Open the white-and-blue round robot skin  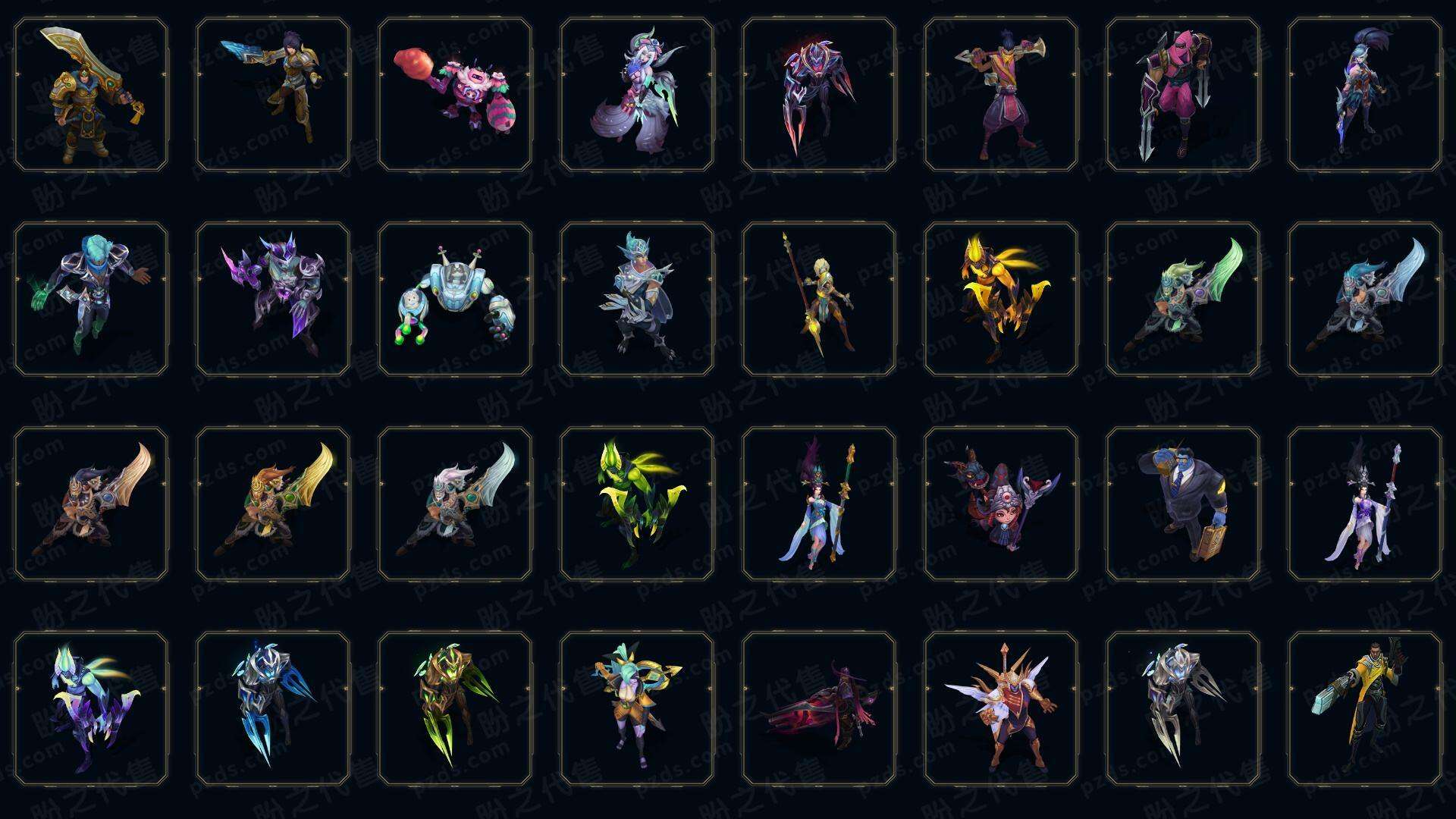point(455,299)
